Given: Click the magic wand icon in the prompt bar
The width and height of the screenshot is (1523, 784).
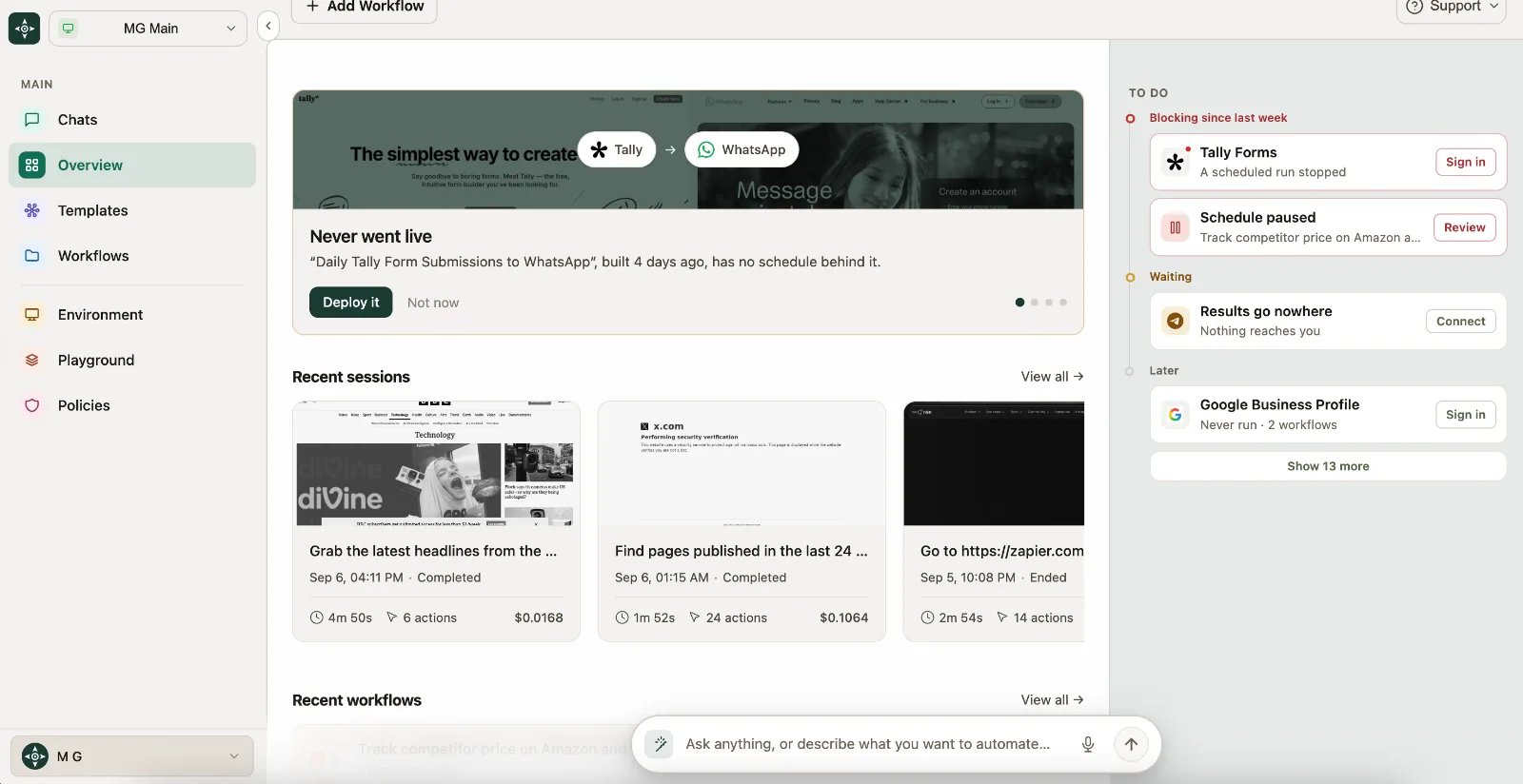Looking at the screenshot, I should [x=660, y=744].
